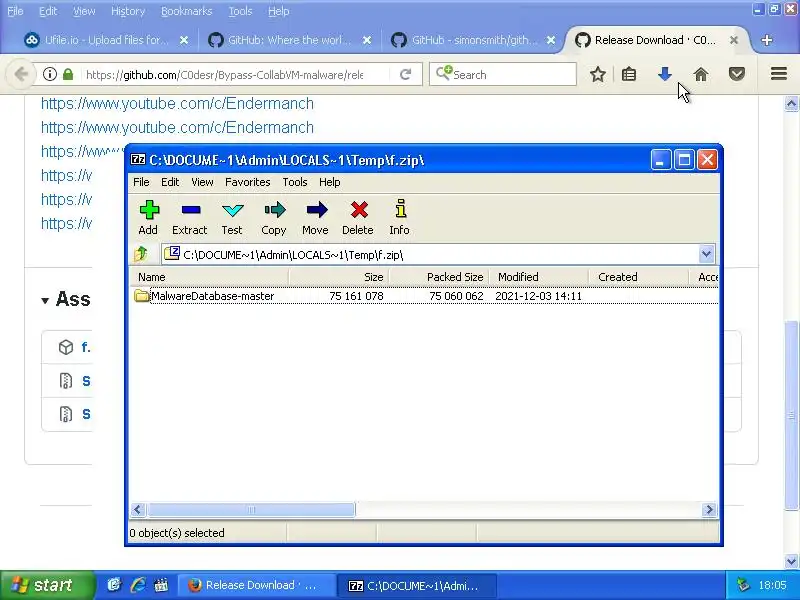Open the 7-Zip Tools menu
This screenshot has height=600, width=800.
click(x=295, y=182)
